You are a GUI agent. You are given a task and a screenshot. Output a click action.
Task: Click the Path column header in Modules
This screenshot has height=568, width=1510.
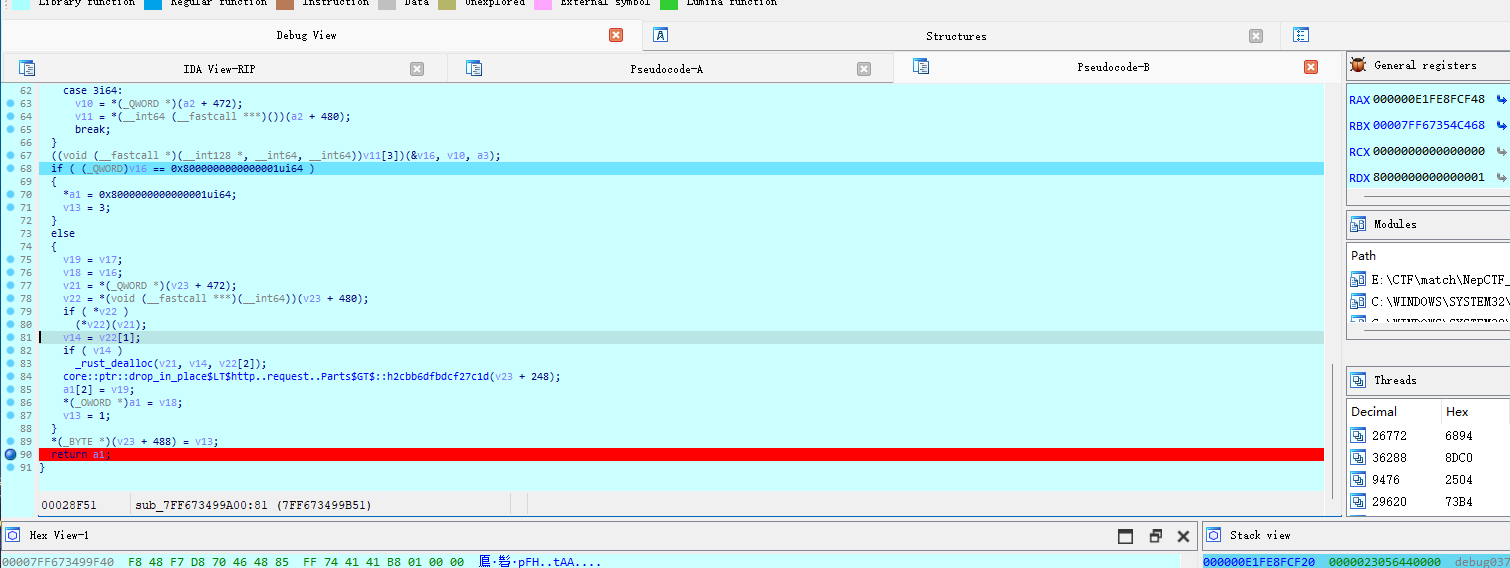coord(1363,255)
